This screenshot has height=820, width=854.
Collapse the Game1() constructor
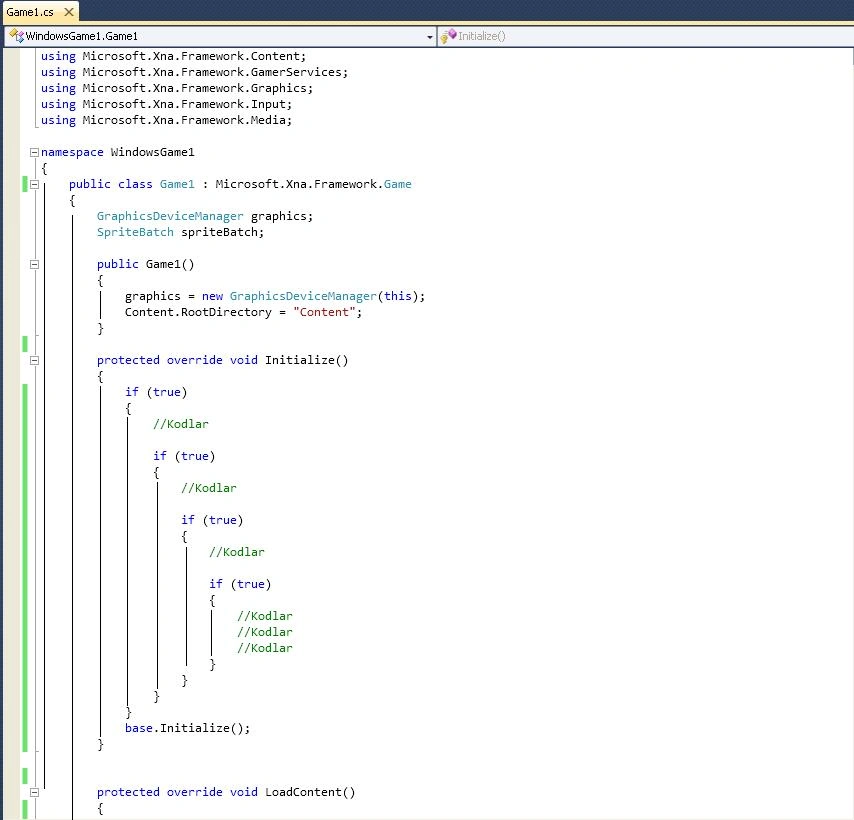point(34,265)
